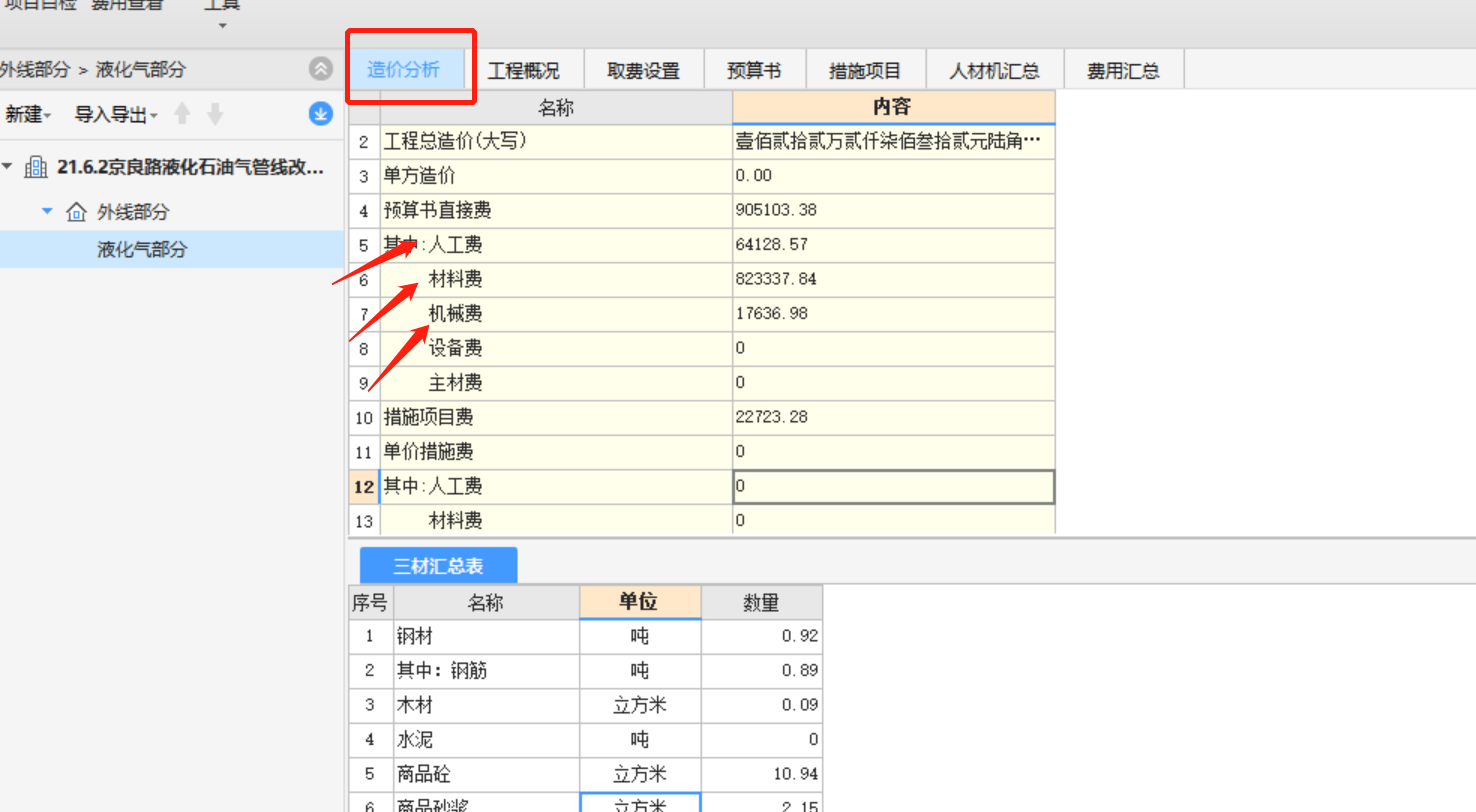Open the 人材机汇总 tab
1476x812 pixels.
point(994,69)
